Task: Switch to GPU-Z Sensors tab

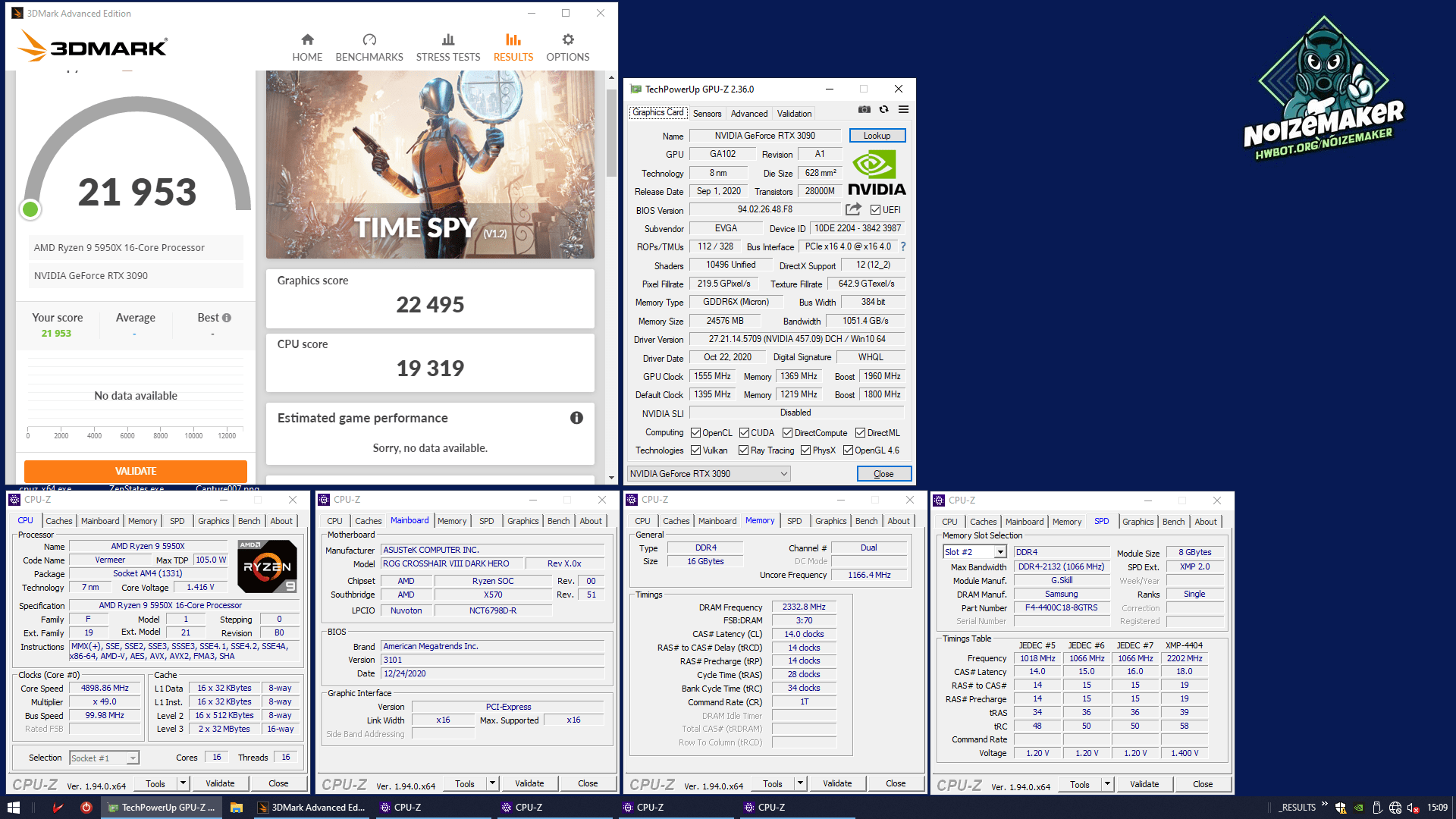Action: click(x=707, y=113)
